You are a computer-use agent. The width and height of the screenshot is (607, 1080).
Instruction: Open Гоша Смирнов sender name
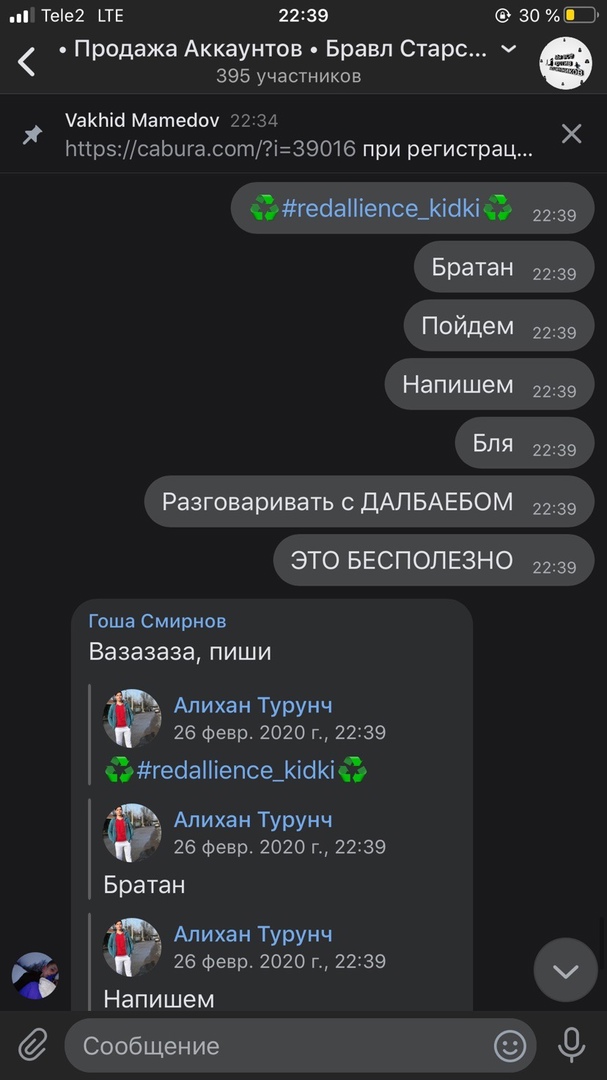pos(158,621)
